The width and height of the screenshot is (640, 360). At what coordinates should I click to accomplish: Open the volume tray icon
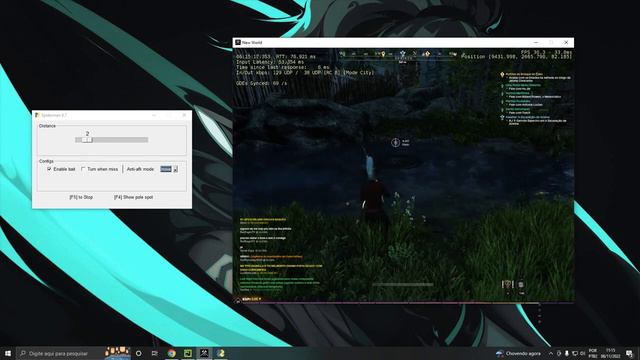click(582, 353)
